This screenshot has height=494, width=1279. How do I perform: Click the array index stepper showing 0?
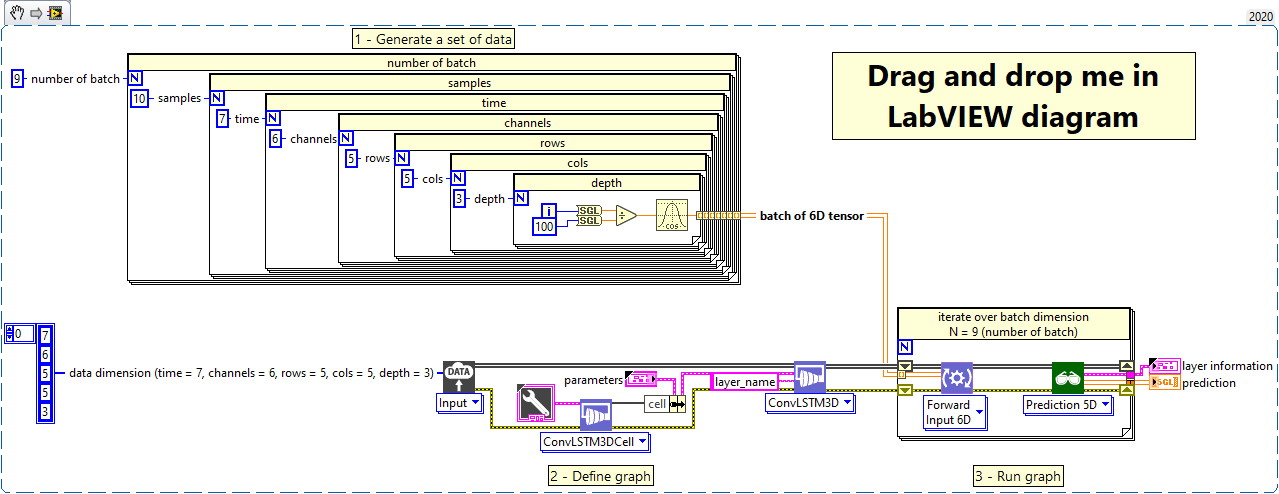tap(19, 333)
